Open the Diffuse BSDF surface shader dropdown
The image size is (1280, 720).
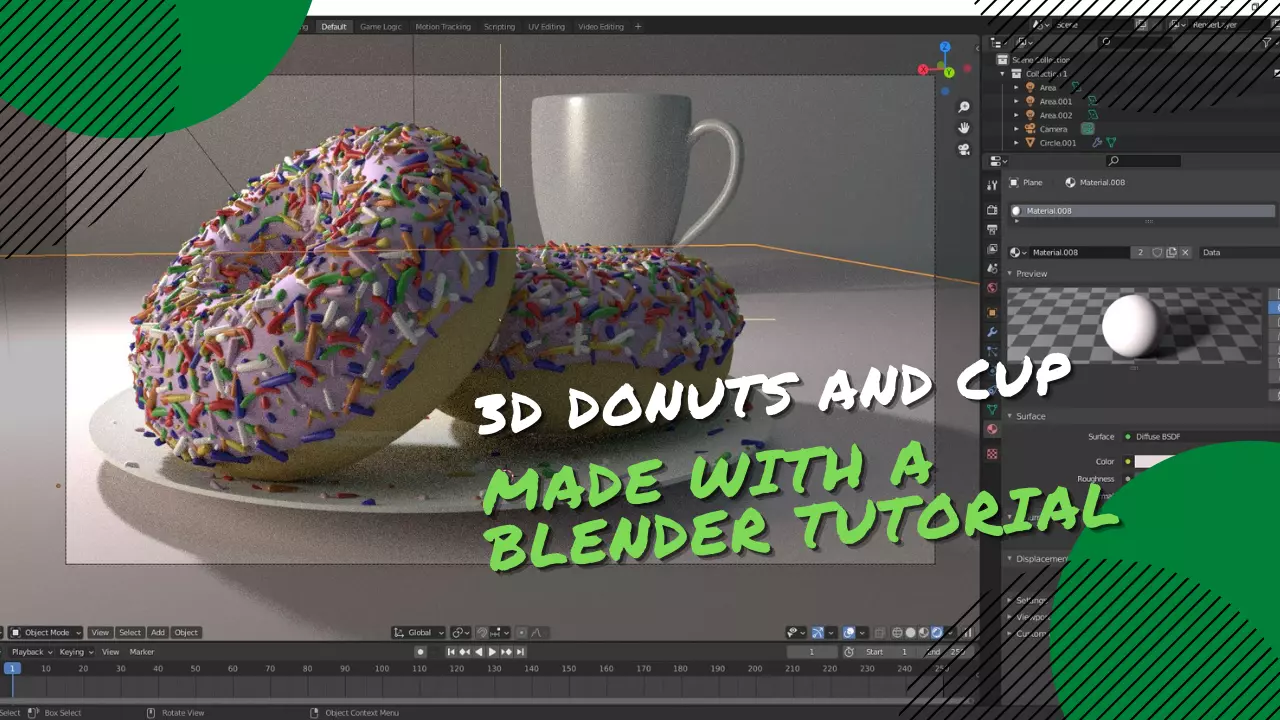(1200, 437)
